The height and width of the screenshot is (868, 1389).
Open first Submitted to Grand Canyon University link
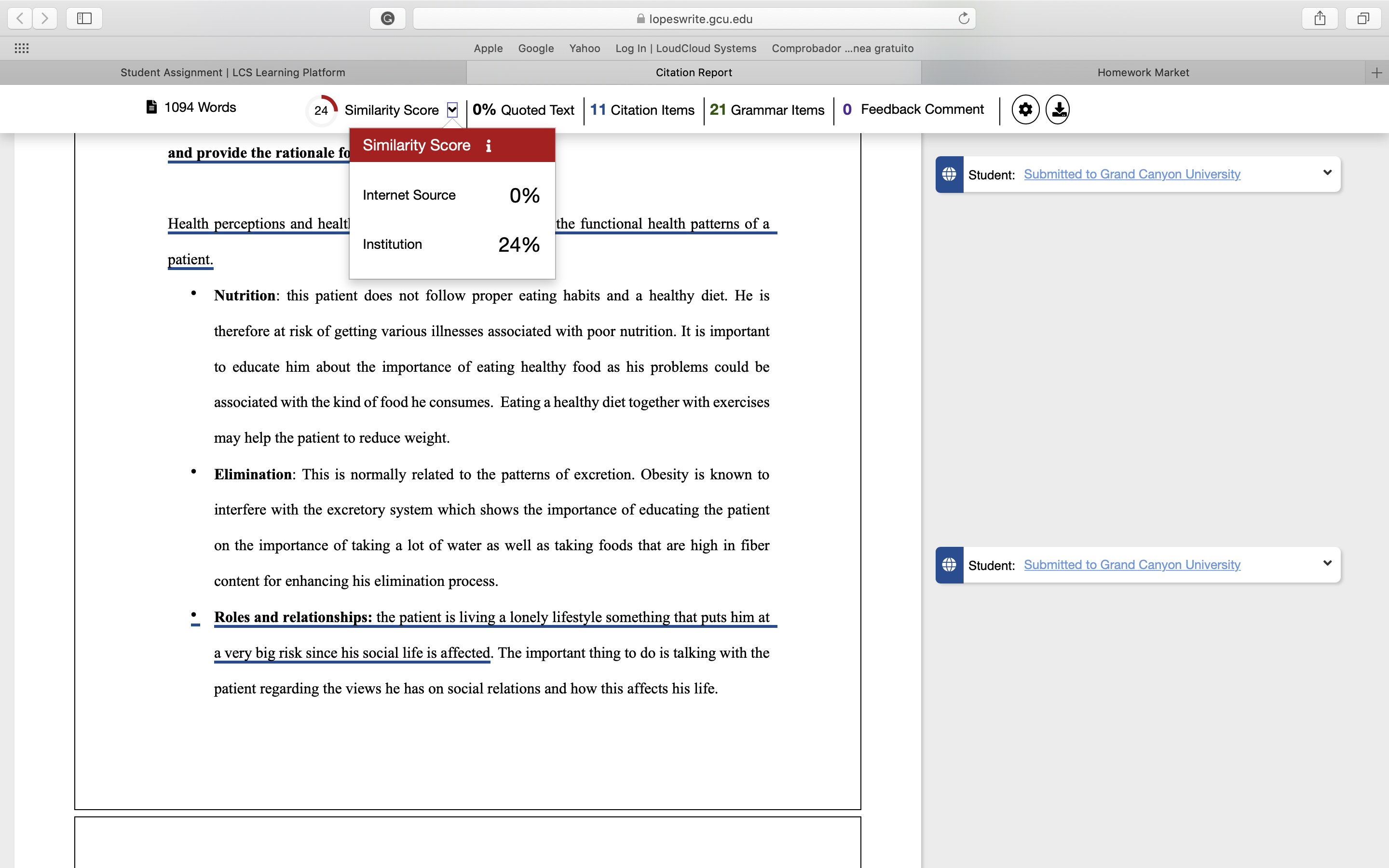tap(1132, 174)
